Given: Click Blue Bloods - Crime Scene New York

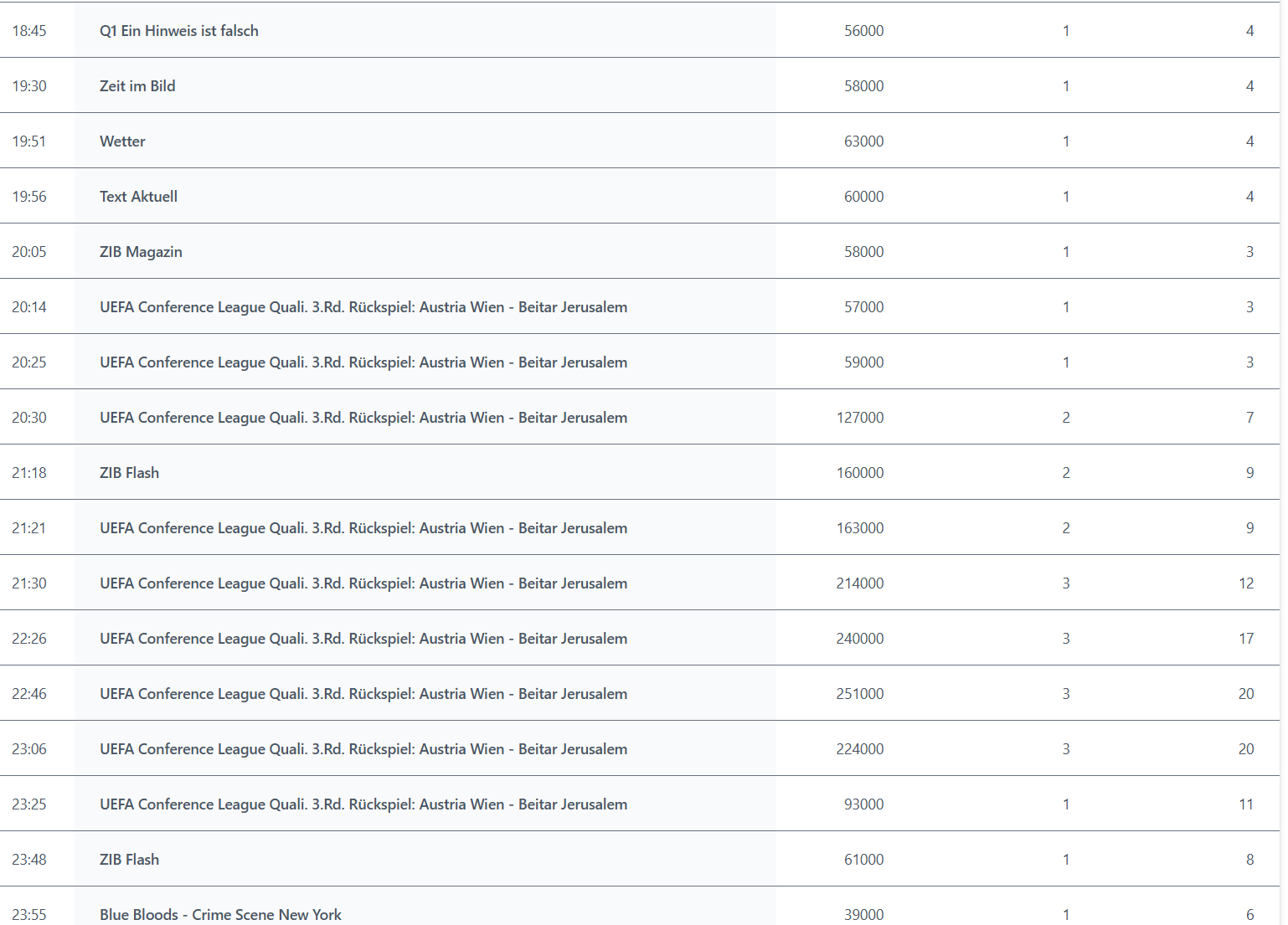Looking at the screenshot, I should click(220, 914).
